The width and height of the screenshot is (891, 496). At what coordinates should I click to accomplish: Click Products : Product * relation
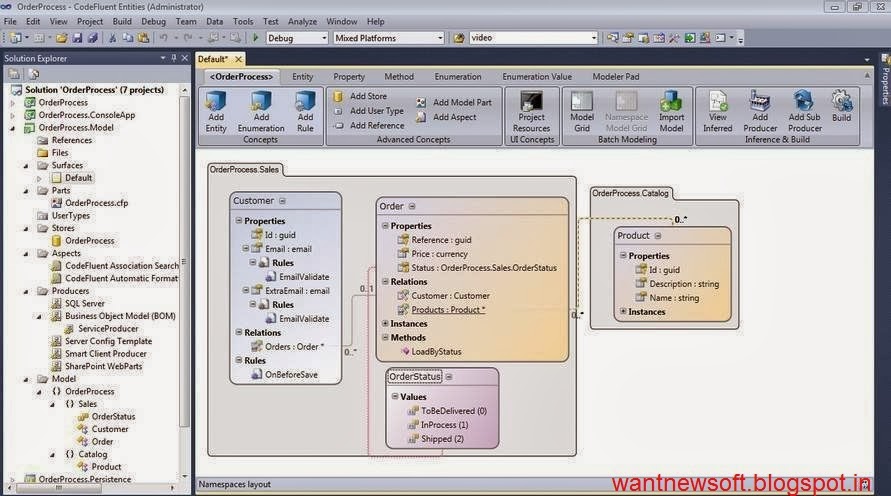448,310
